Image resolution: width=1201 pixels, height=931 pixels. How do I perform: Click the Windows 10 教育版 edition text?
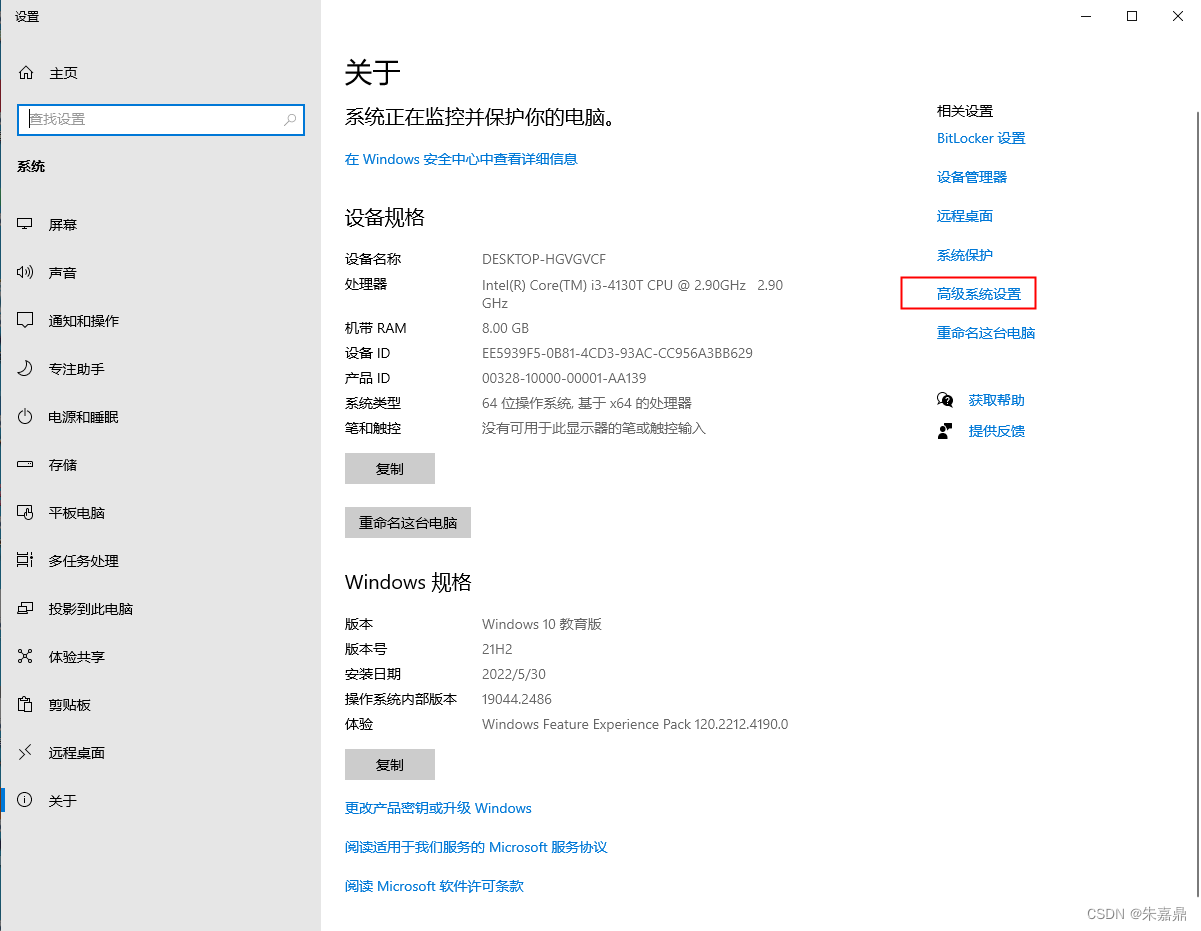coord(542,624)
